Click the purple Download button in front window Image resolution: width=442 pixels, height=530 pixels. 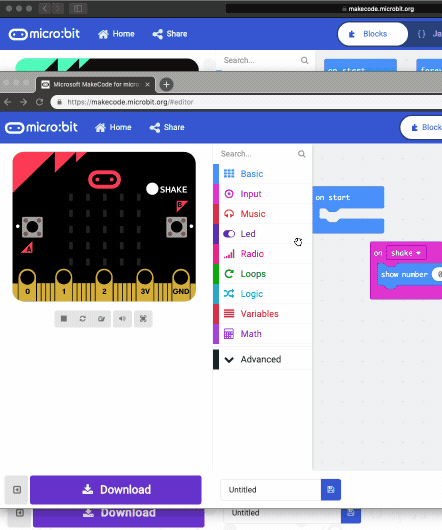pos(116,490)
